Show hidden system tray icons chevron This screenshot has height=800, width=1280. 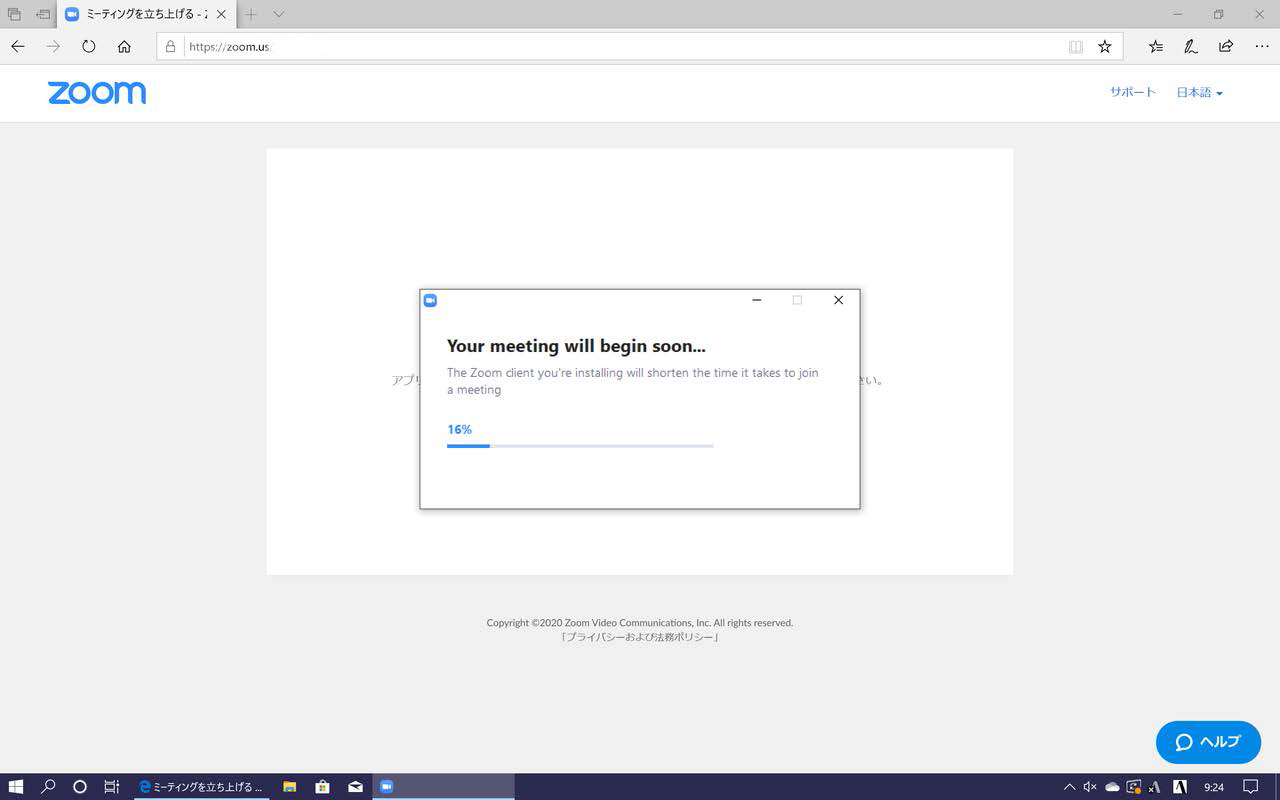coord(1069,787)
